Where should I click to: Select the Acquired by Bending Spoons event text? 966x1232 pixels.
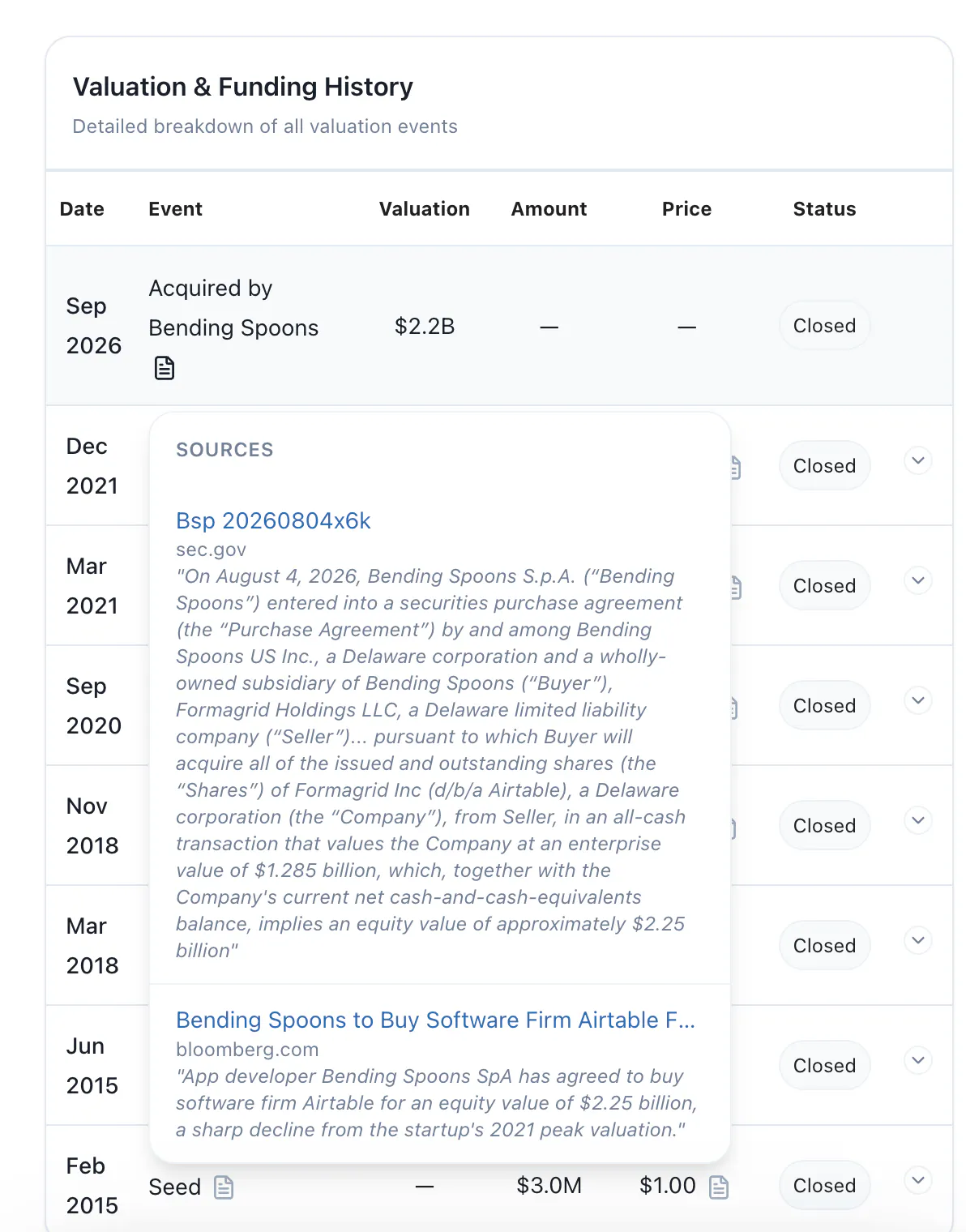tap(233, 308)
